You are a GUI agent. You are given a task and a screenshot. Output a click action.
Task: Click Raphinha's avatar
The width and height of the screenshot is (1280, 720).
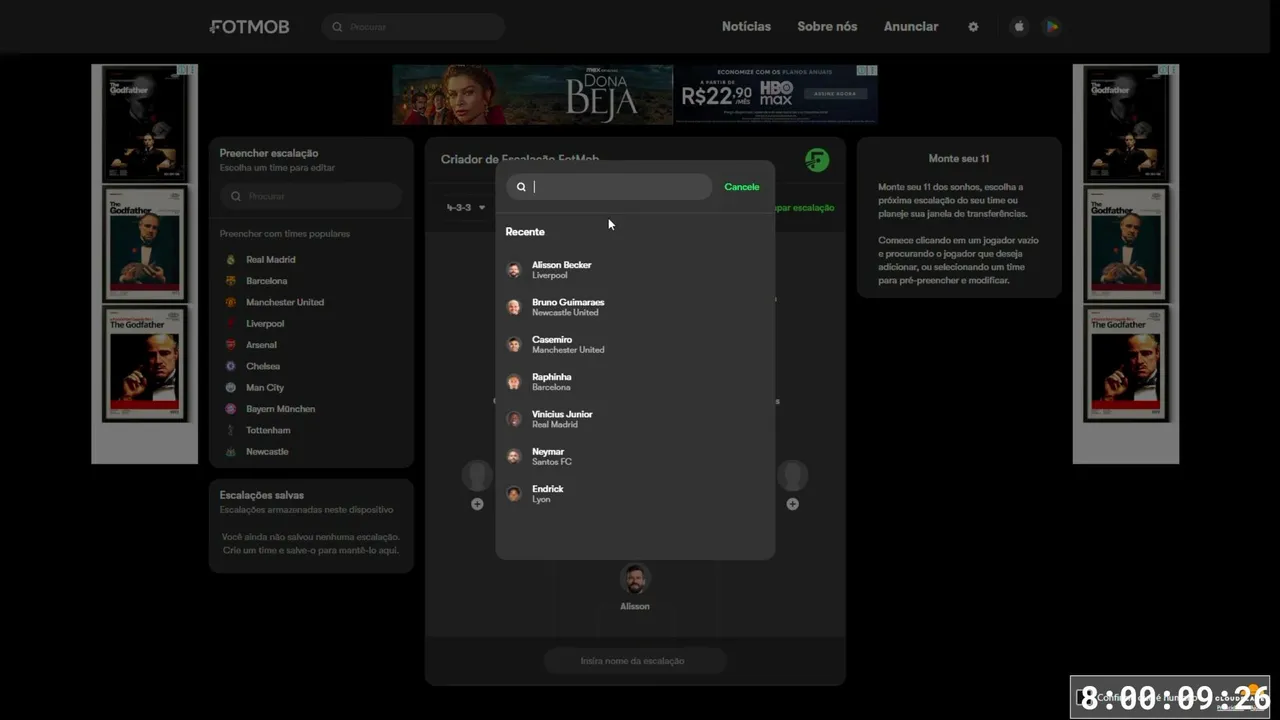(x=514, y=382)
